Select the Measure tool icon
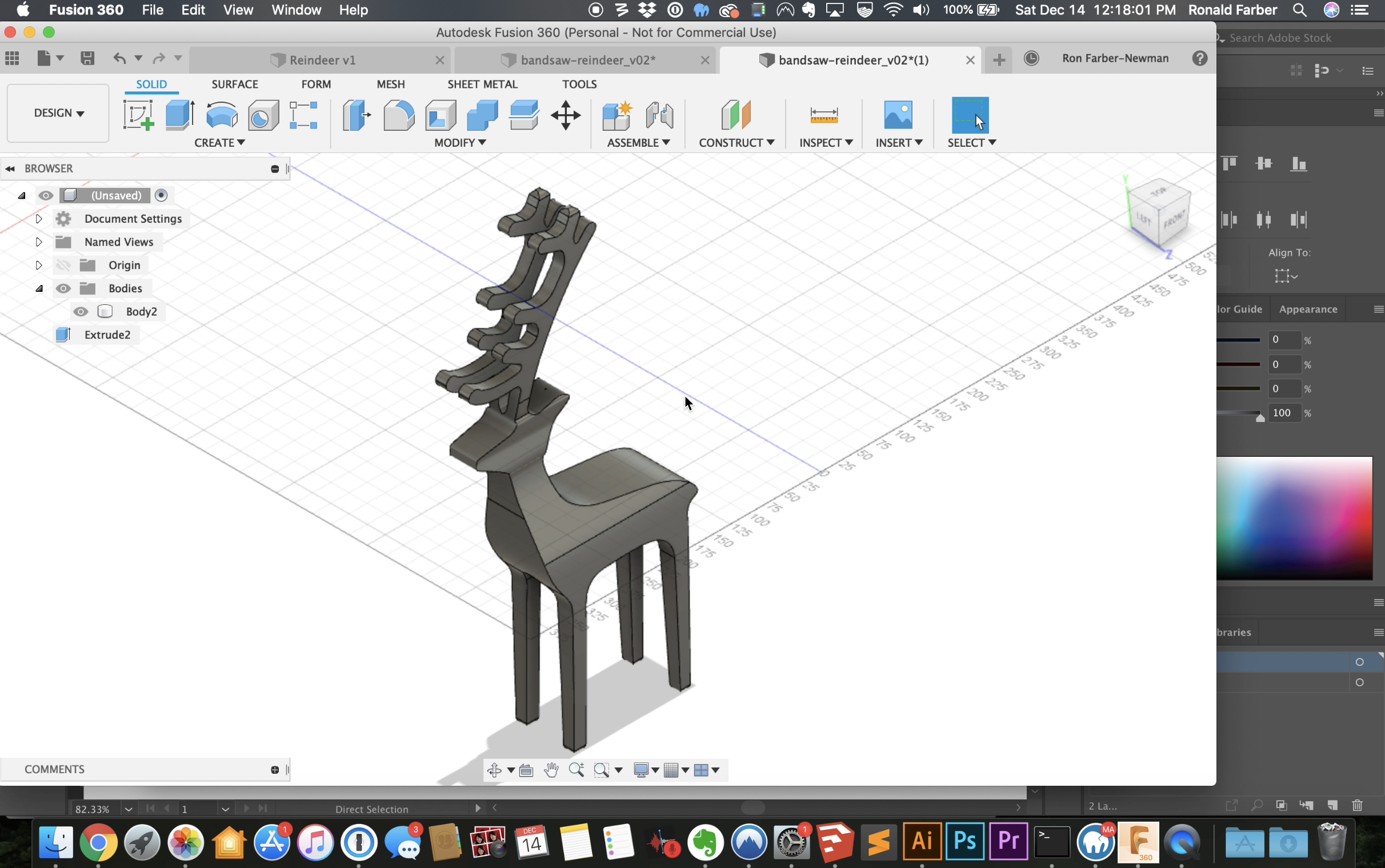The image size is (1385, 868). pos(824,115)
